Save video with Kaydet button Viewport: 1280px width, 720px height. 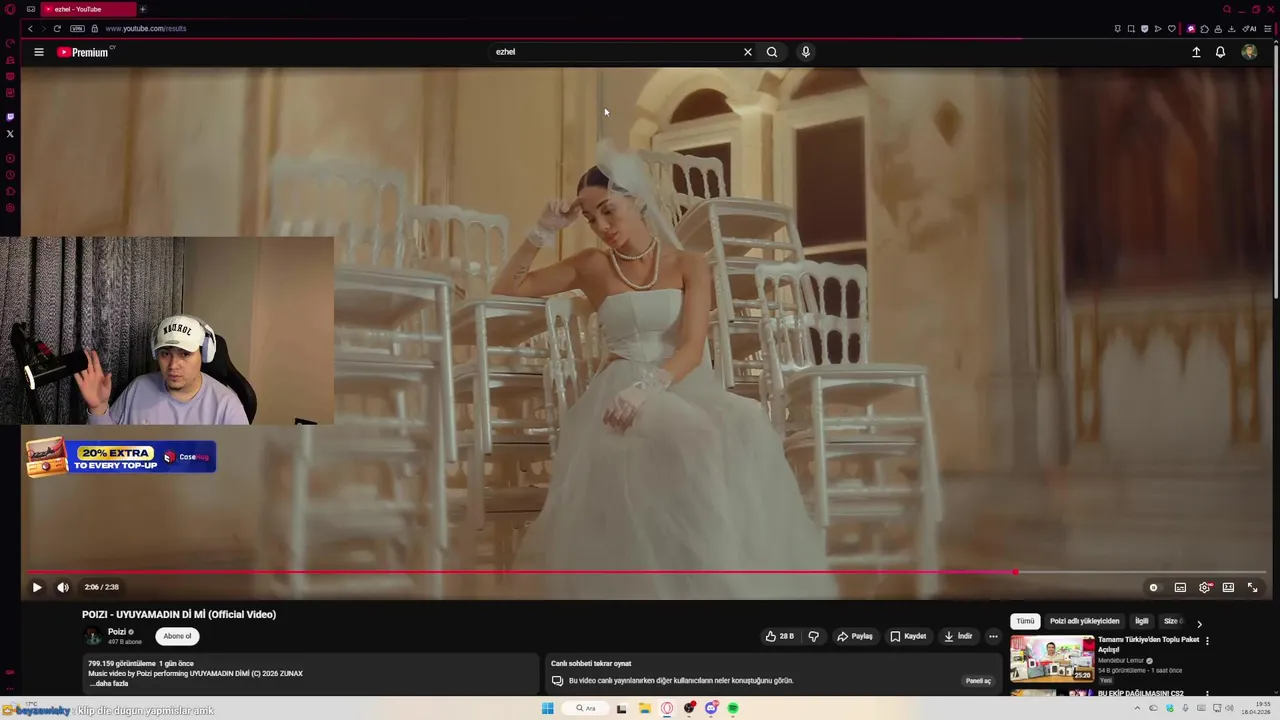908,636
